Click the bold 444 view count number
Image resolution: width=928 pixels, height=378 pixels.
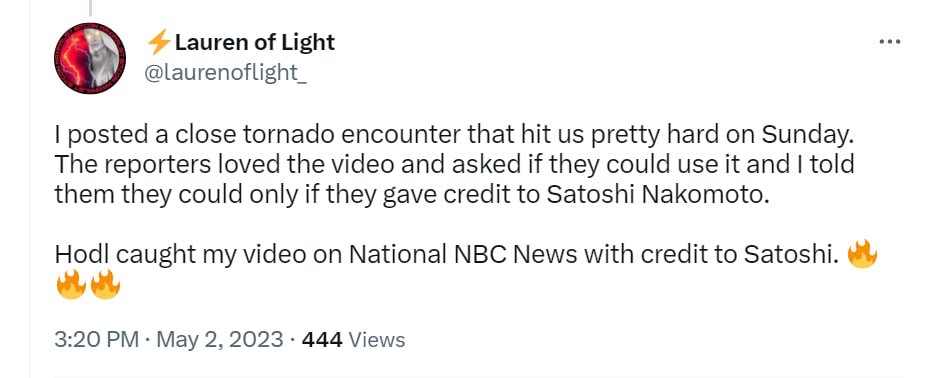pos(322,340)
